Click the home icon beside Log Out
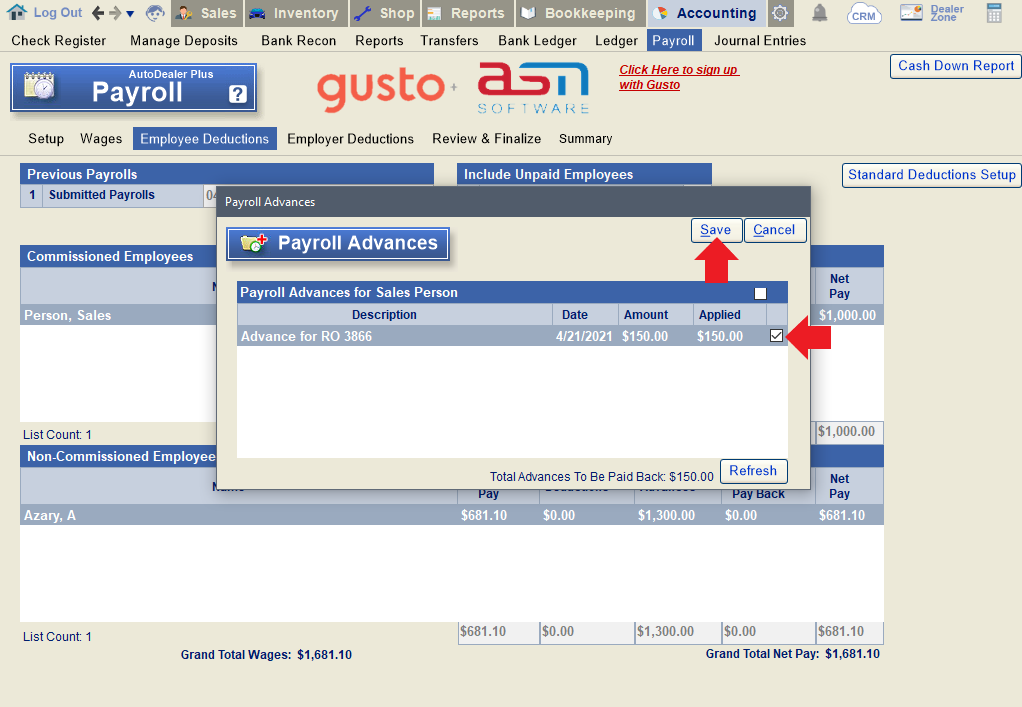 pyautogui.click(x=16, y=12)
